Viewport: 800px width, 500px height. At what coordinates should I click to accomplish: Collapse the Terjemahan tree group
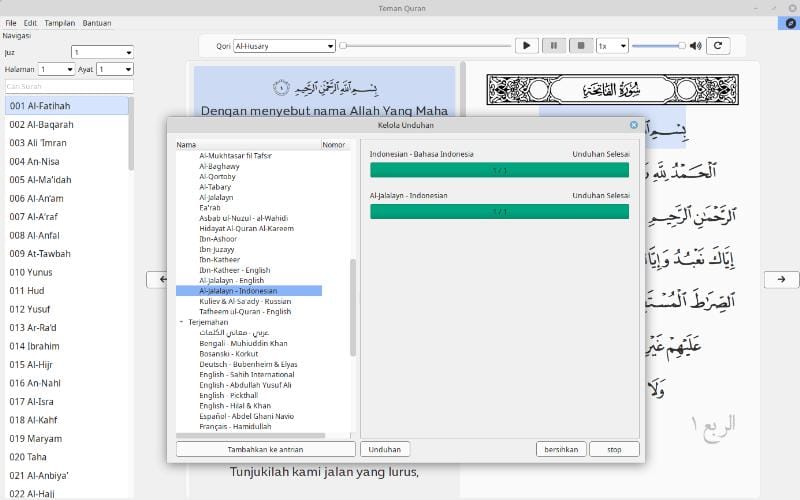[x=182, y=322]
